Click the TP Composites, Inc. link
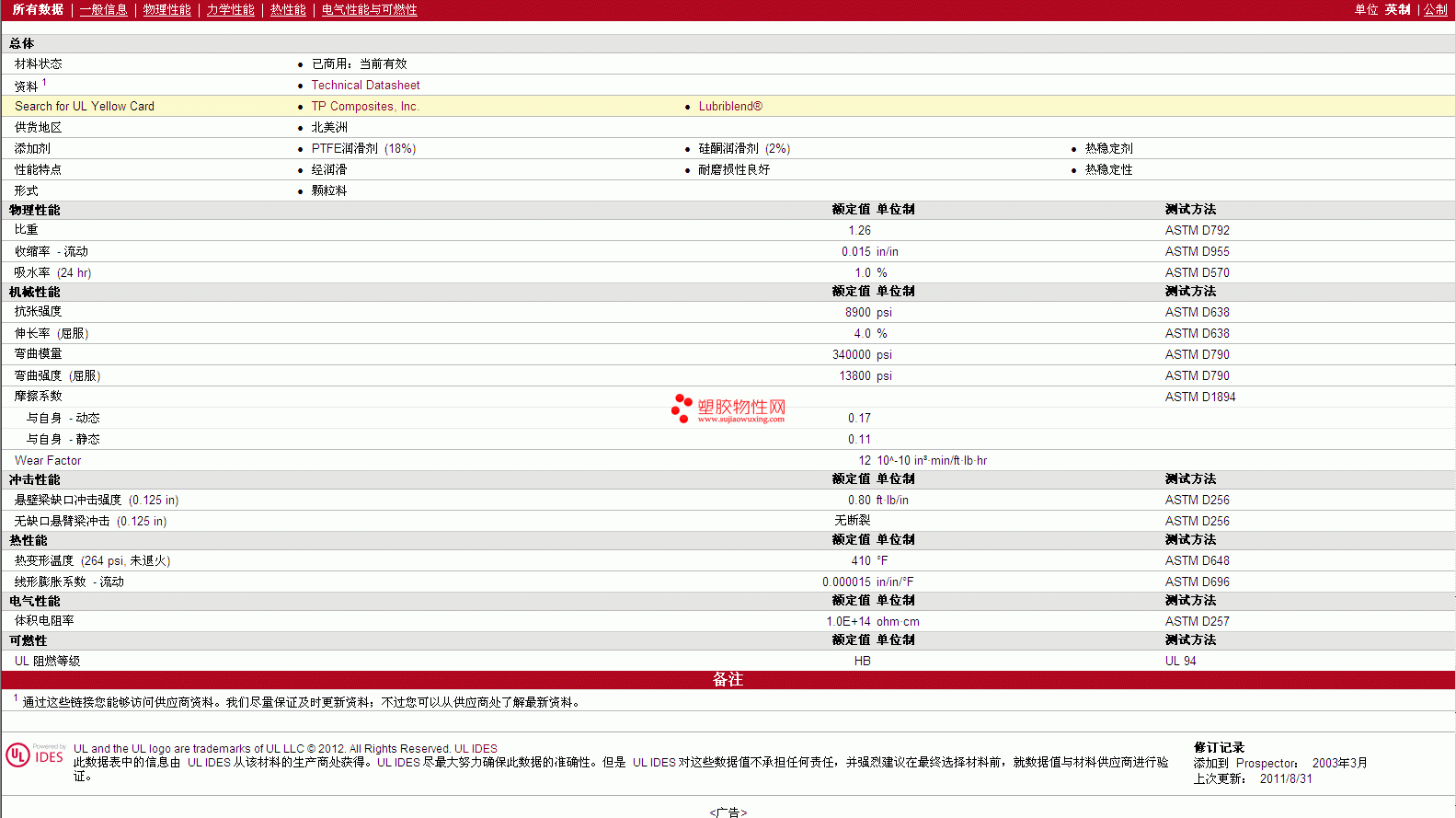The height and width of the screenshot is (818, 1456). point(365,107)
